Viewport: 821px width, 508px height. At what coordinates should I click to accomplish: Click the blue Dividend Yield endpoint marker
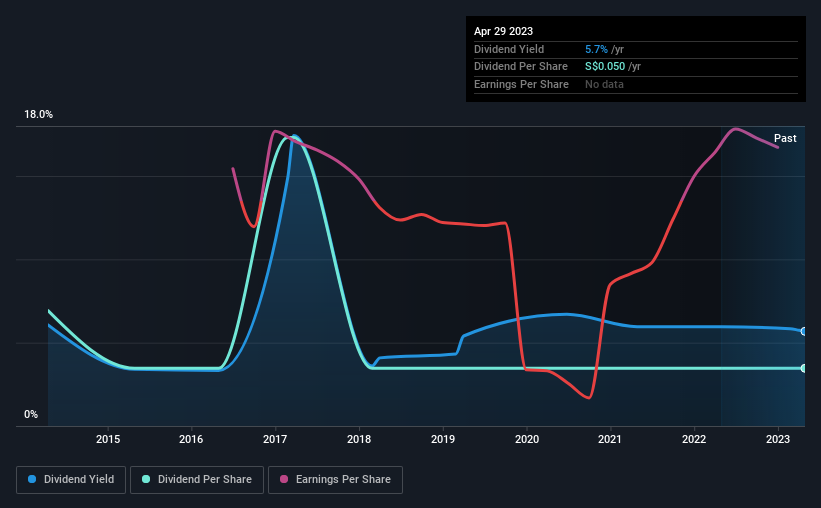[804, 332]
